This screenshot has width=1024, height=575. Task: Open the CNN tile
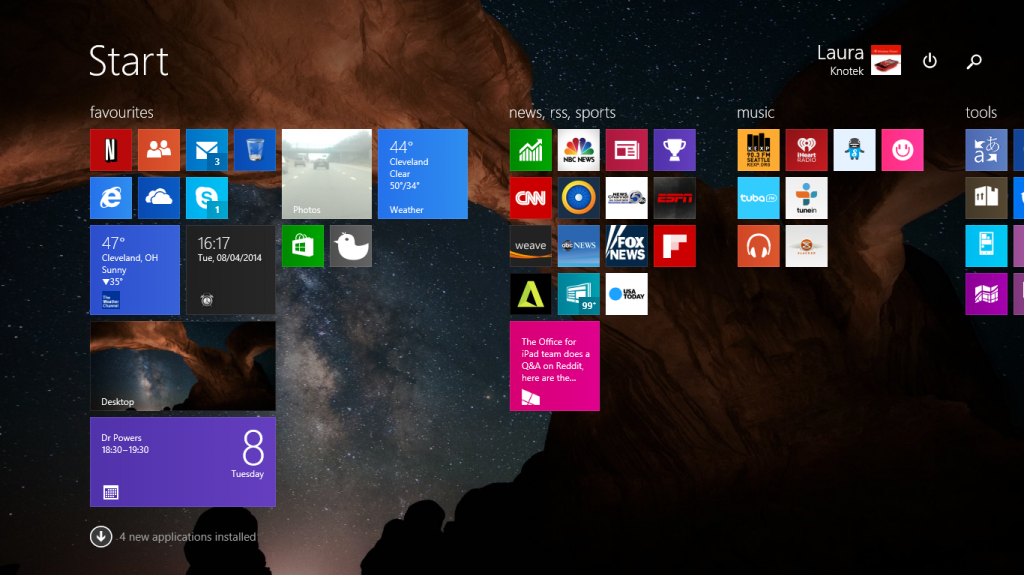530,198
